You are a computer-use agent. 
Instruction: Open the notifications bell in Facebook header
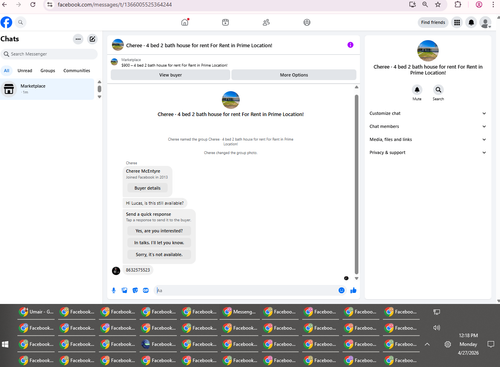tap(471, 22)
